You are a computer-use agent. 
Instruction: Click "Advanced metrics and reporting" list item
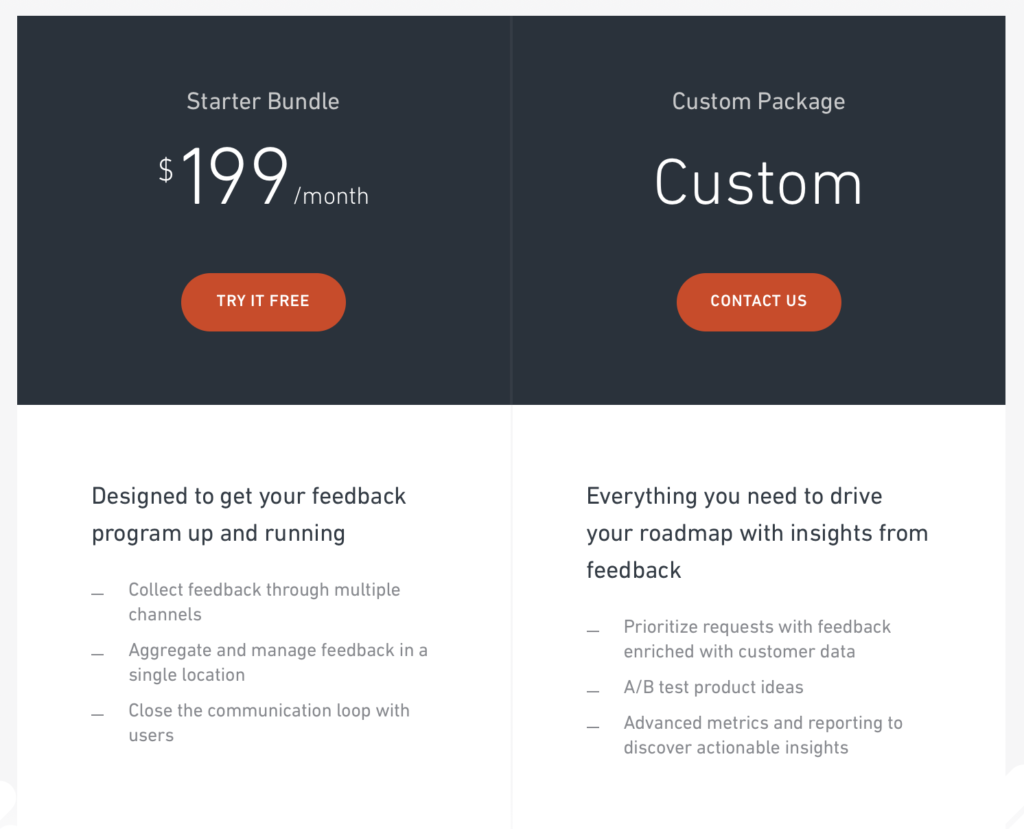(x=763, y=734)
